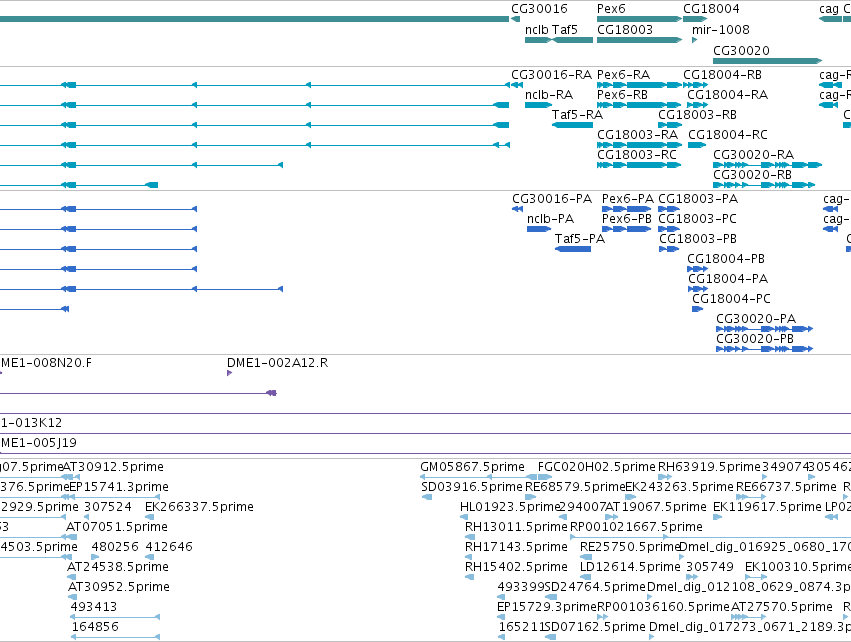Image resolution: width=851 pixels, height=642 pixels.
Task: Click transcript CG18004-RC
Action: (728, 135)
